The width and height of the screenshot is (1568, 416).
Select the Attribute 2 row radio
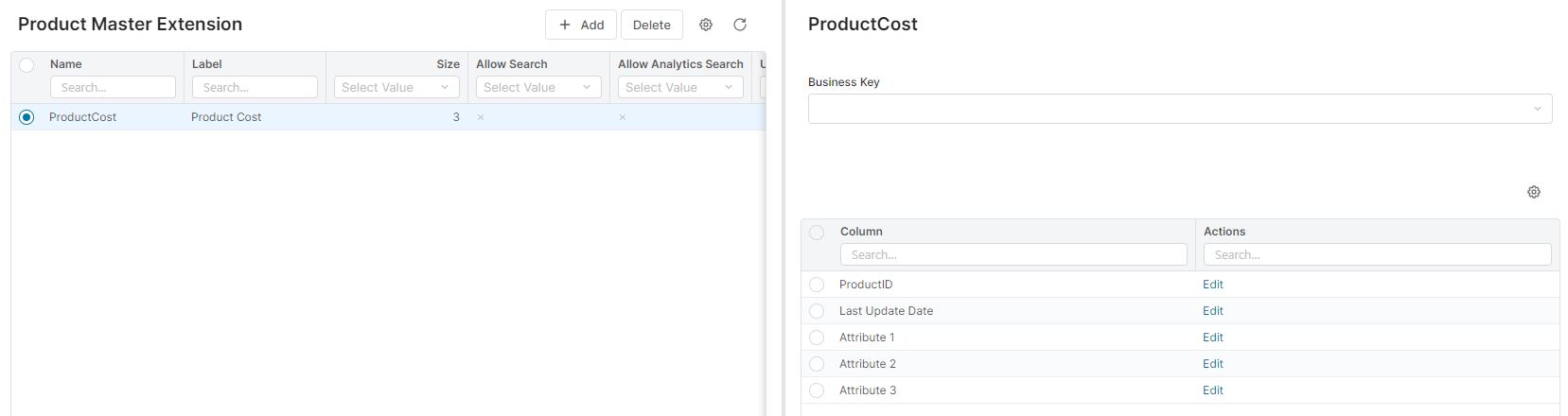[817, 364]
